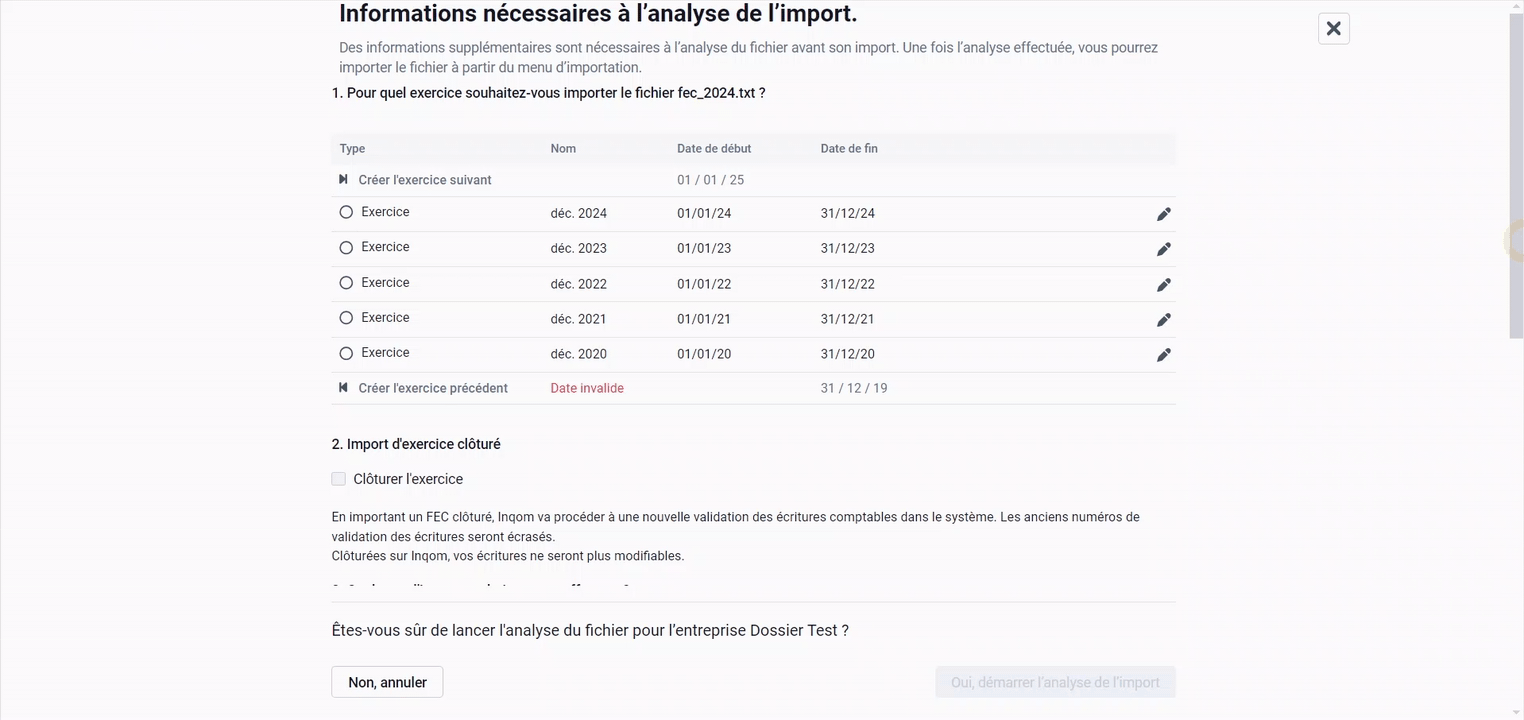This screenshot has height=720, width=1524.
Task: Click Oui, démarrer l'analyse de l'import
Action: [1055, 682]
